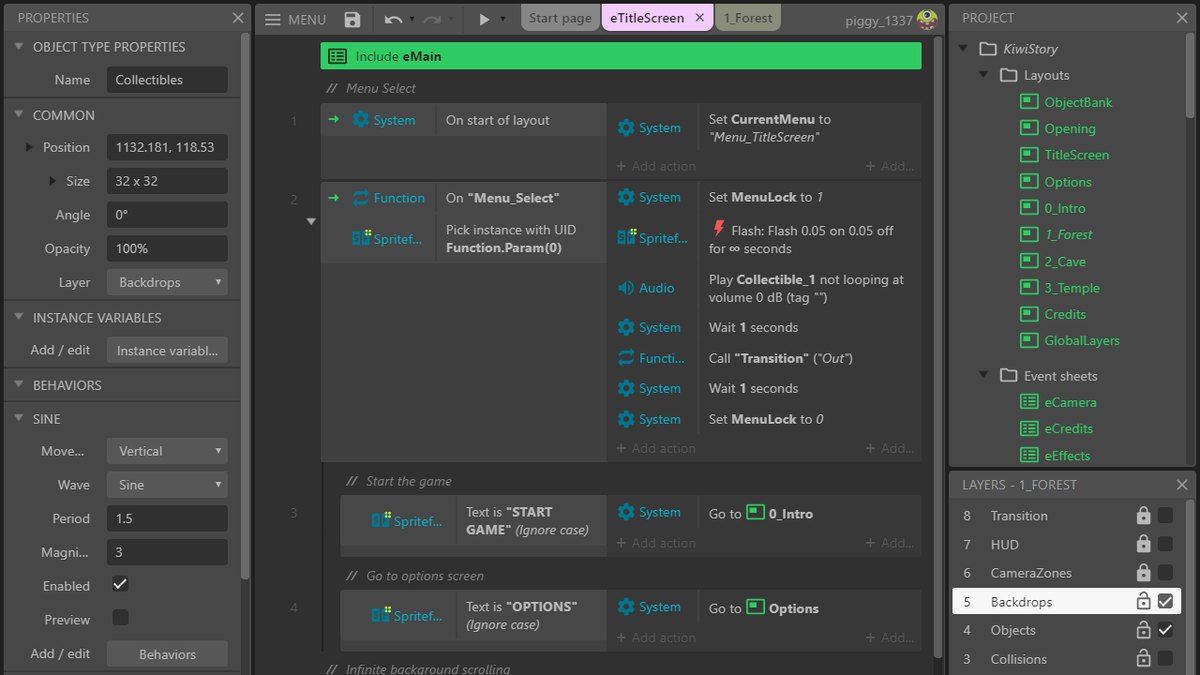This screenshot has height=675, width=1200.
Task: Click the Period input field
Action: point(167,519)
